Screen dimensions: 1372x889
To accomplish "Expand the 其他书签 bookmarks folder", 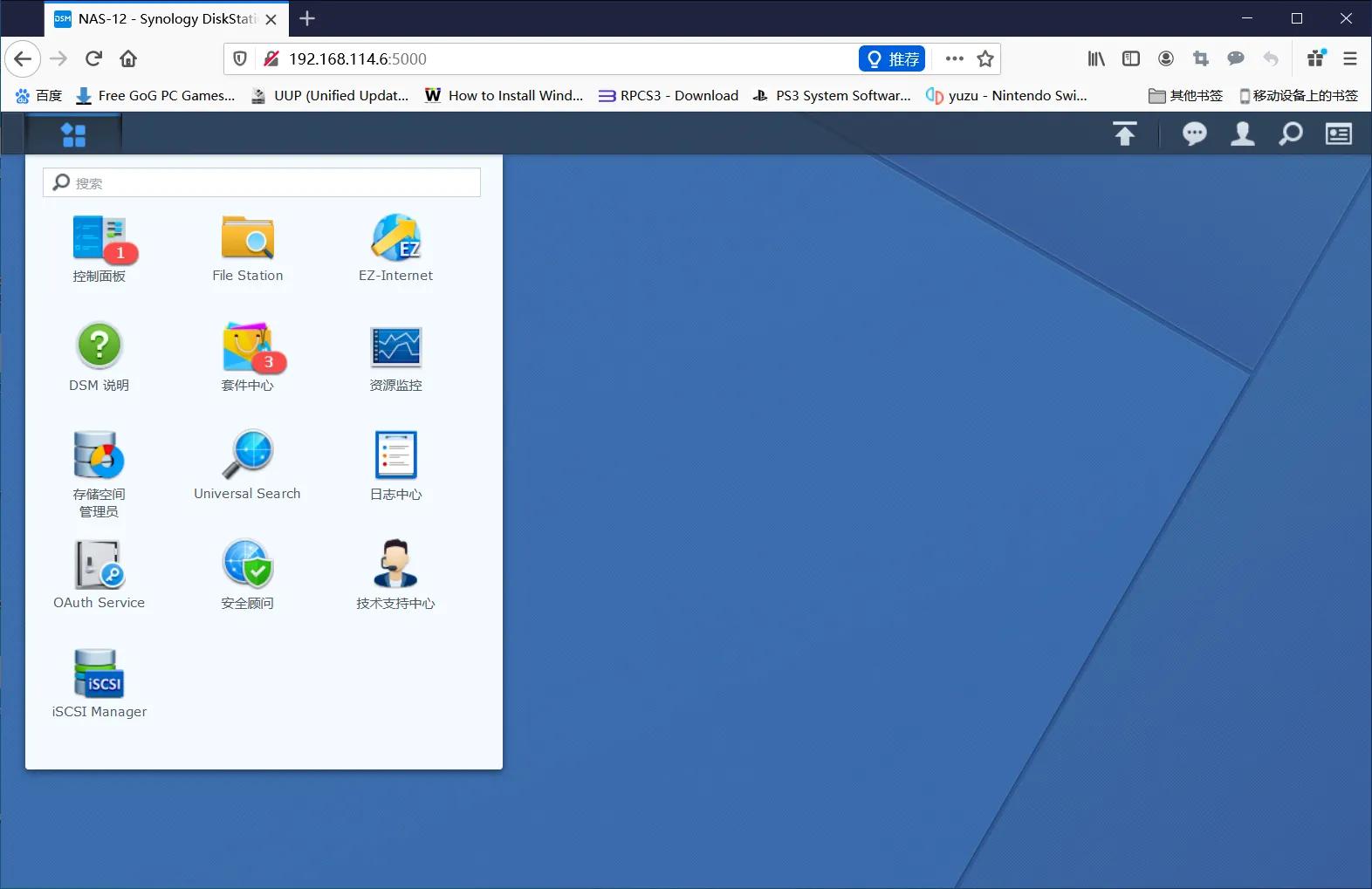I will coord(1185,95).
